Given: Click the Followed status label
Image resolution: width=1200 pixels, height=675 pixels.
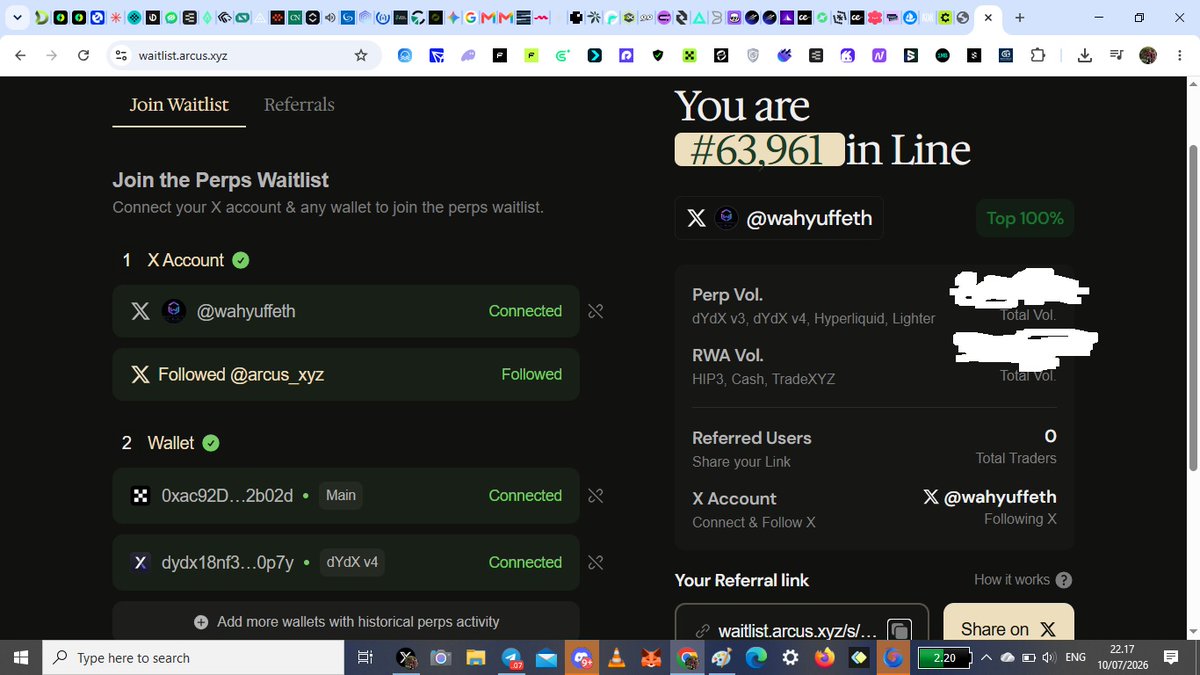Looking at the screenshot, I should point(531,374).
